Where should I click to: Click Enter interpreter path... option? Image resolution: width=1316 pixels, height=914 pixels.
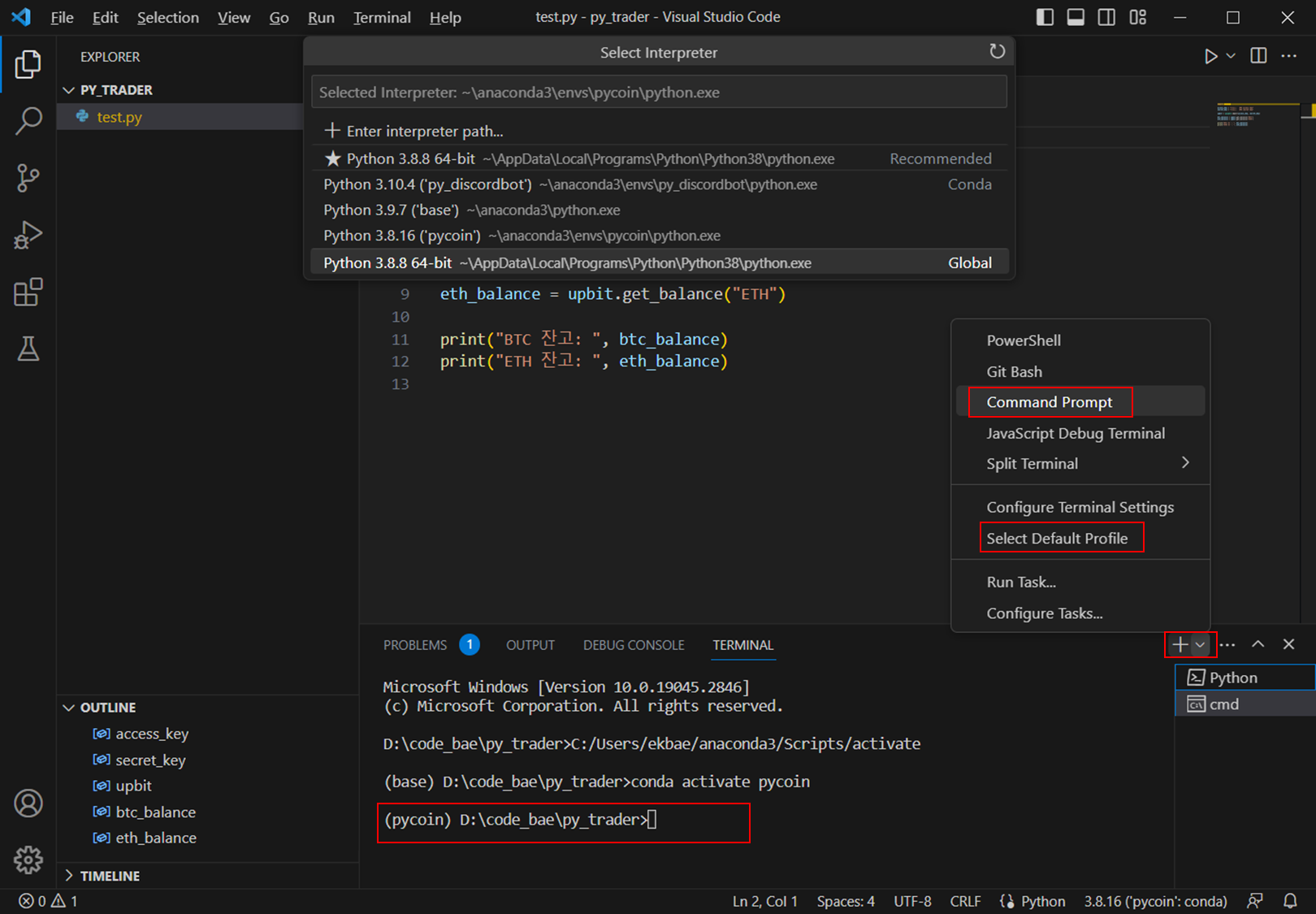coord(659,131)
